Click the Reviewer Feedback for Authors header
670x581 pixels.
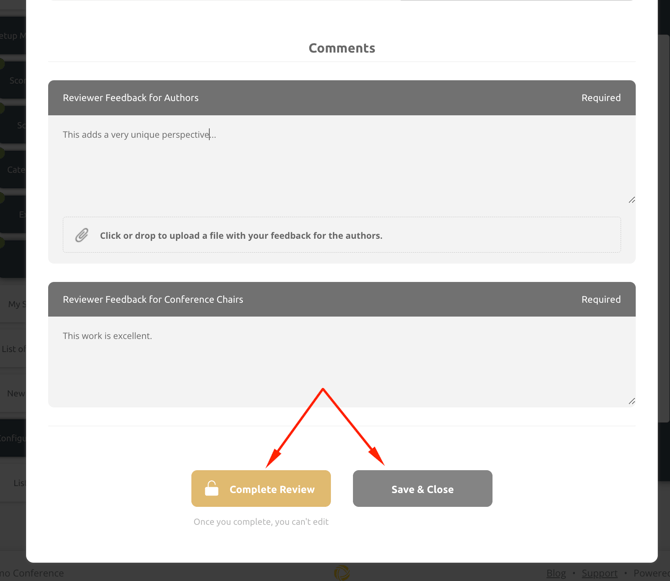coord(131,98)
